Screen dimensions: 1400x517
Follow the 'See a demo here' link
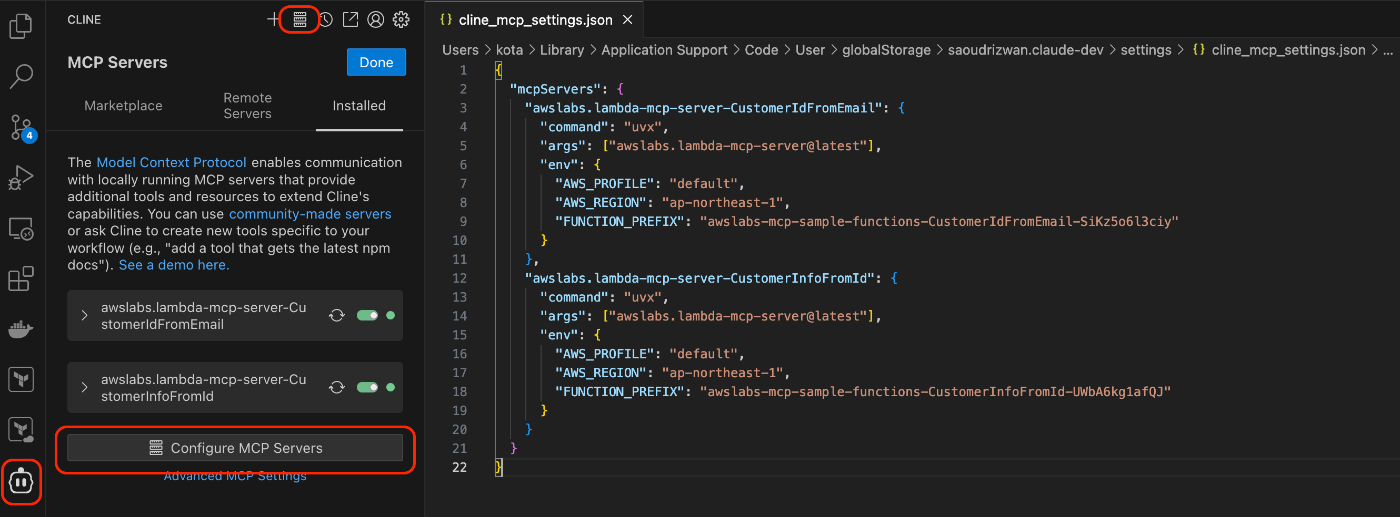(174, 265)
